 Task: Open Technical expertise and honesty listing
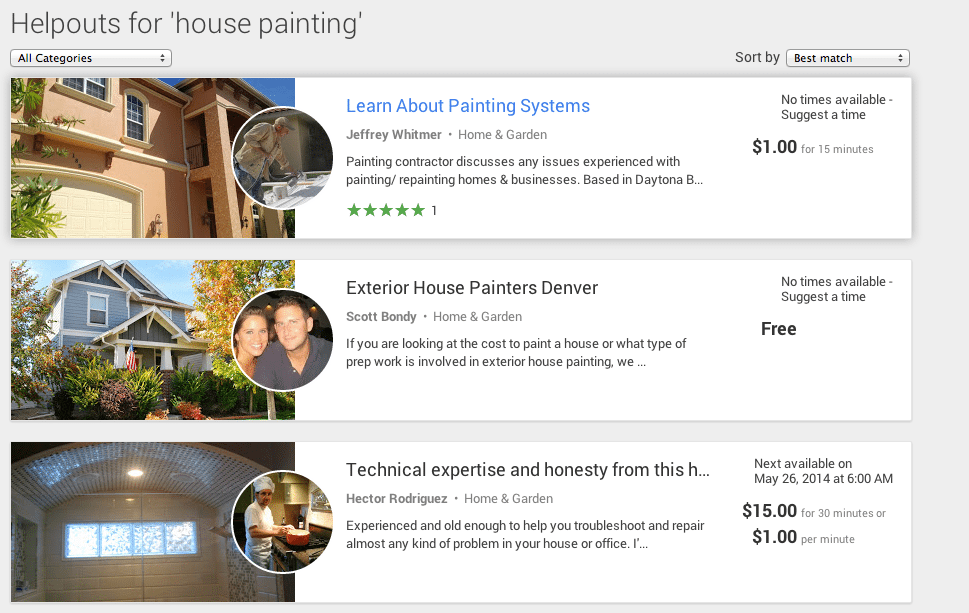click(527, 470)
